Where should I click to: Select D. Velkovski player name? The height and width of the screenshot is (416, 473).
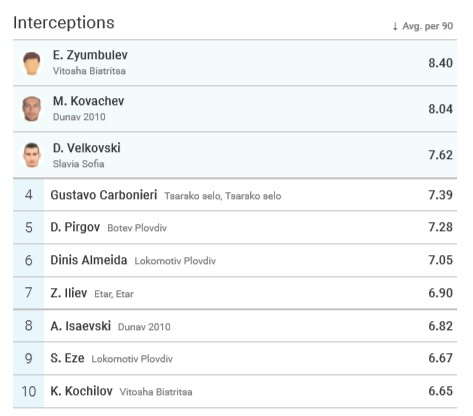(87, 148)
